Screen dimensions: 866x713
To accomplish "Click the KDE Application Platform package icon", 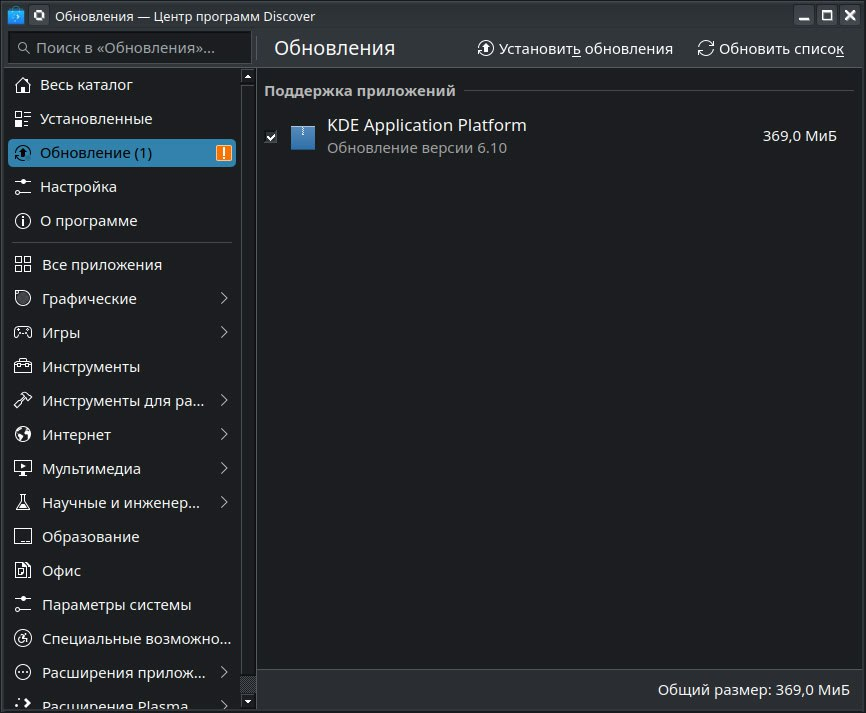I will [303, 138].
